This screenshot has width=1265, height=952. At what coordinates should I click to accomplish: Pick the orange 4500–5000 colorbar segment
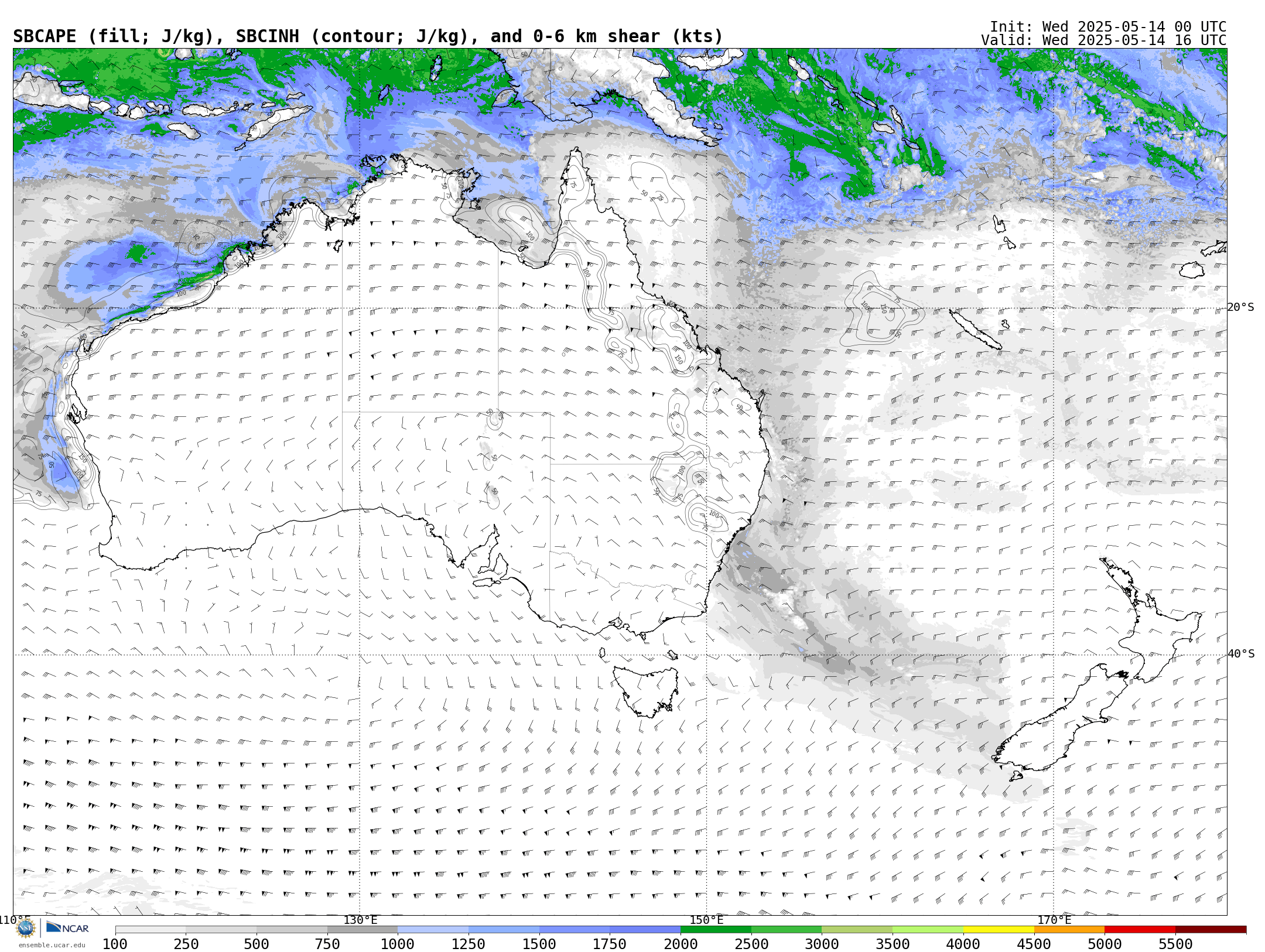tap(1069, 930)
